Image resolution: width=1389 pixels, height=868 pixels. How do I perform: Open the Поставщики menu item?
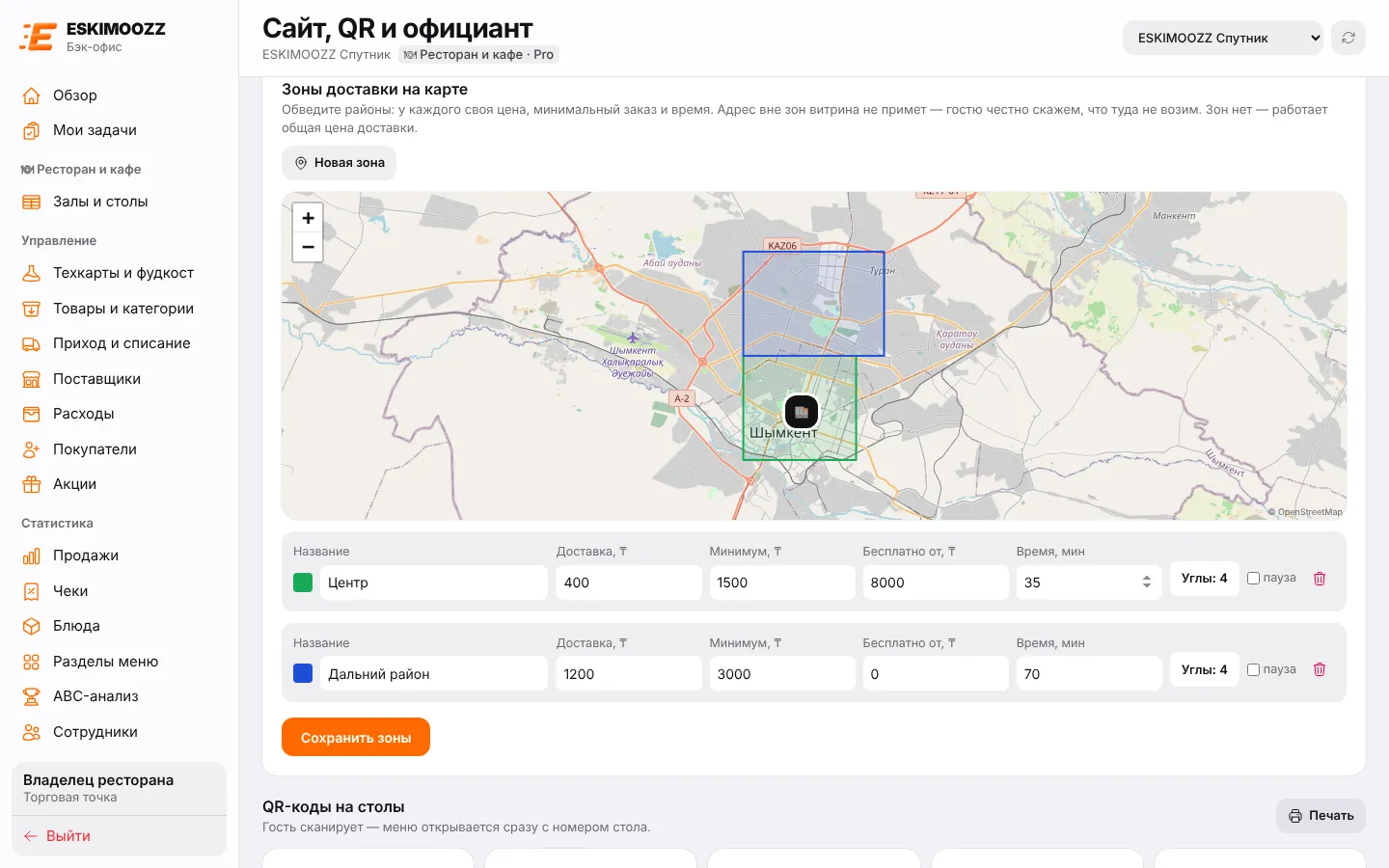pyautogui.click(x=119, y=379)
